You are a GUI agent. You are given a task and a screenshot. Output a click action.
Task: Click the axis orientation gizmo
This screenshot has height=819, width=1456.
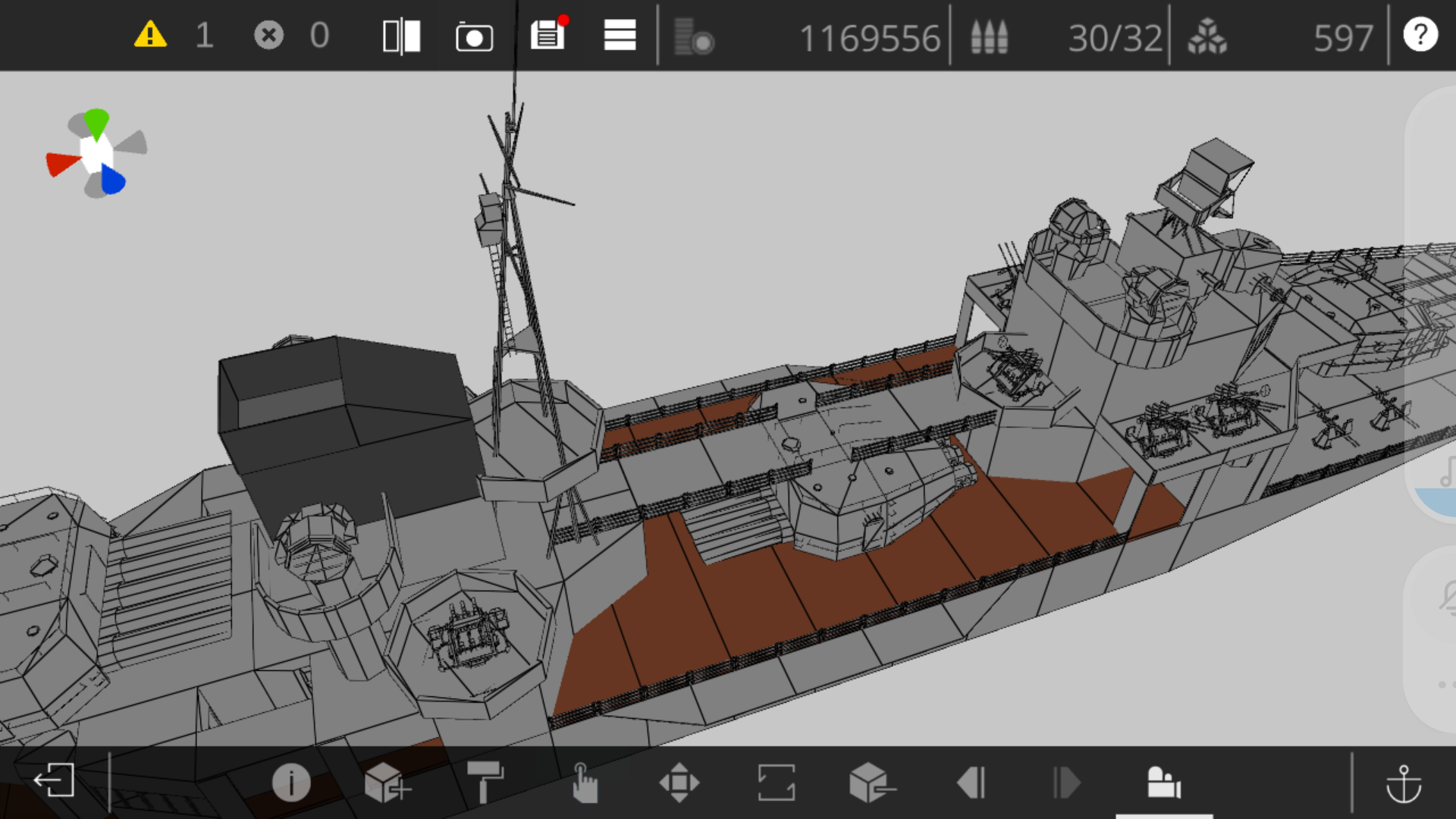click(x=96, y=153)
